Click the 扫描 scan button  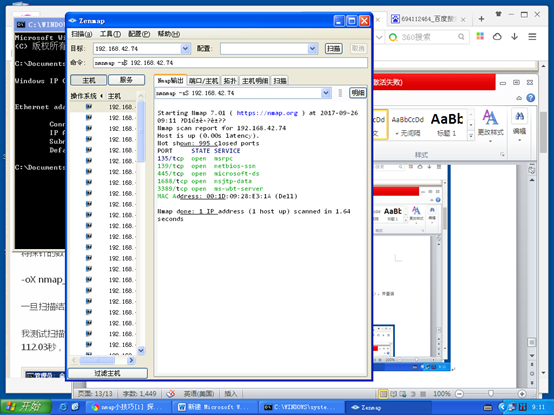(334, 48)
